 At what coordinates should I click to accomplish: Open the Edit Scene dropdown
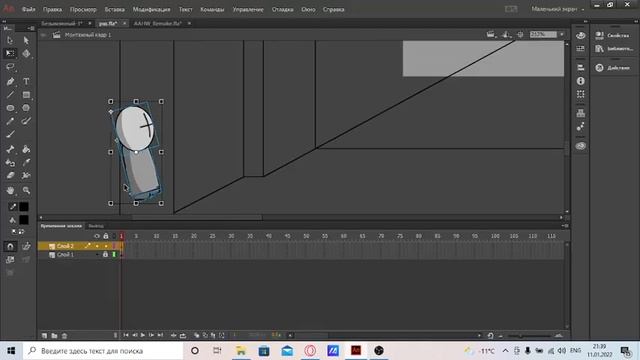click(491, 35)
